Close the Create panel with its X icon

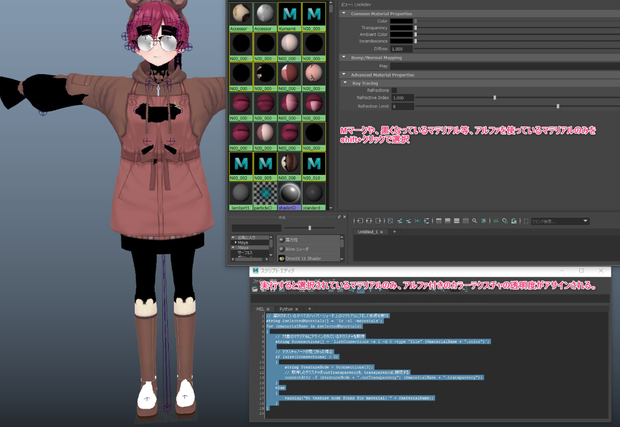click(344, 217)
